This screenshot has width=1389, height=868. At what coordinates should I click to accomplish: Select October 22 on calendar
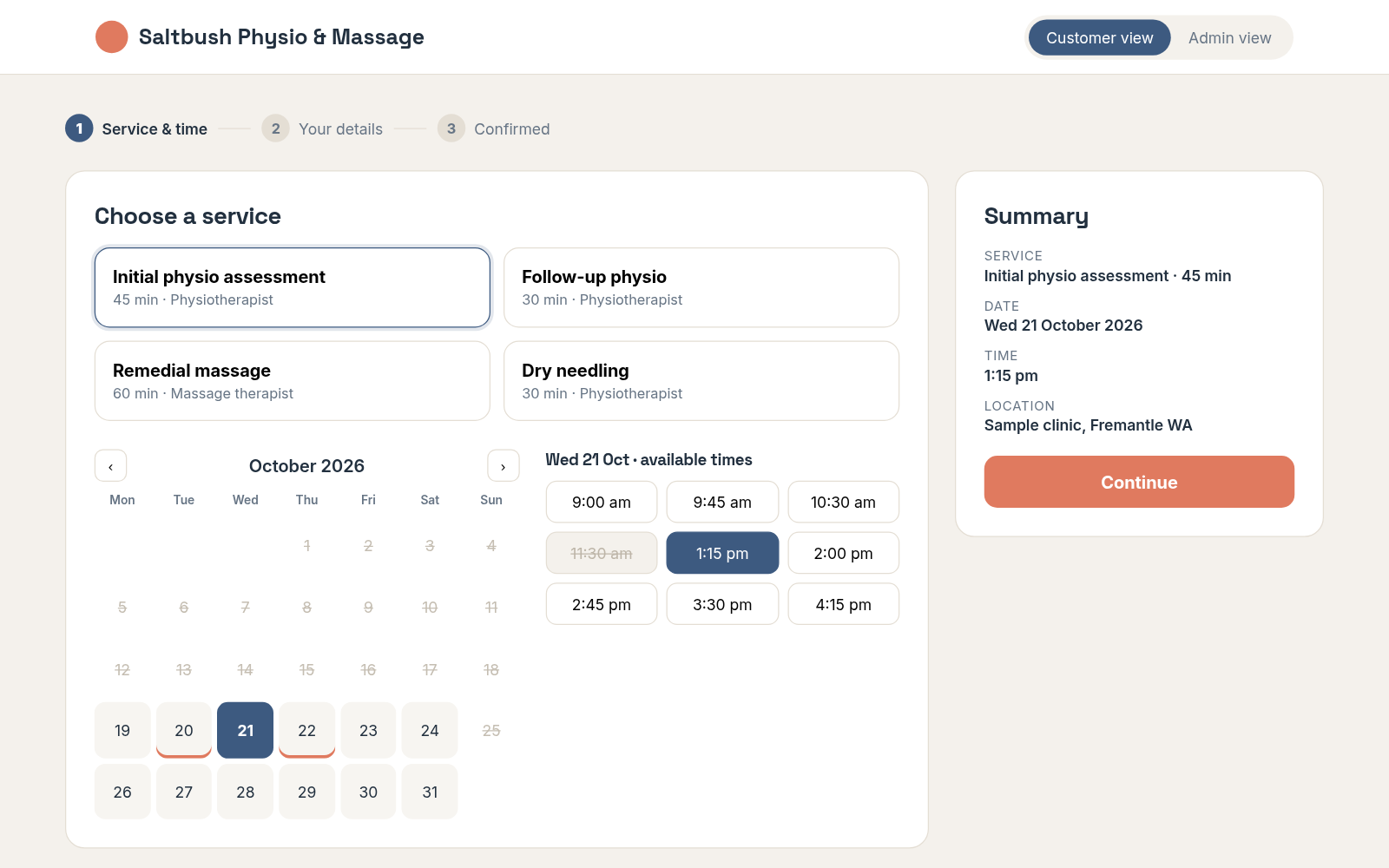pos(307,731)
